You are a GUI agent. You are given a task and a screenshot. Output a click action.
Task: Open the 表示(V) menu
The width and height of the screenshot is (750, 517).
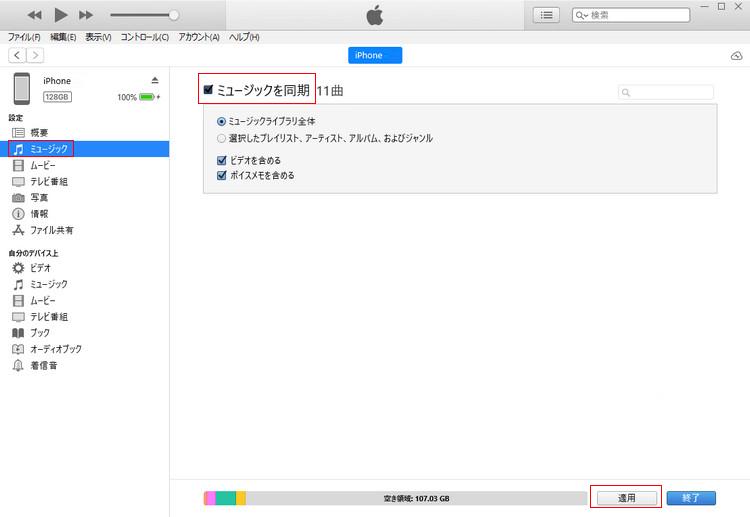98,37
